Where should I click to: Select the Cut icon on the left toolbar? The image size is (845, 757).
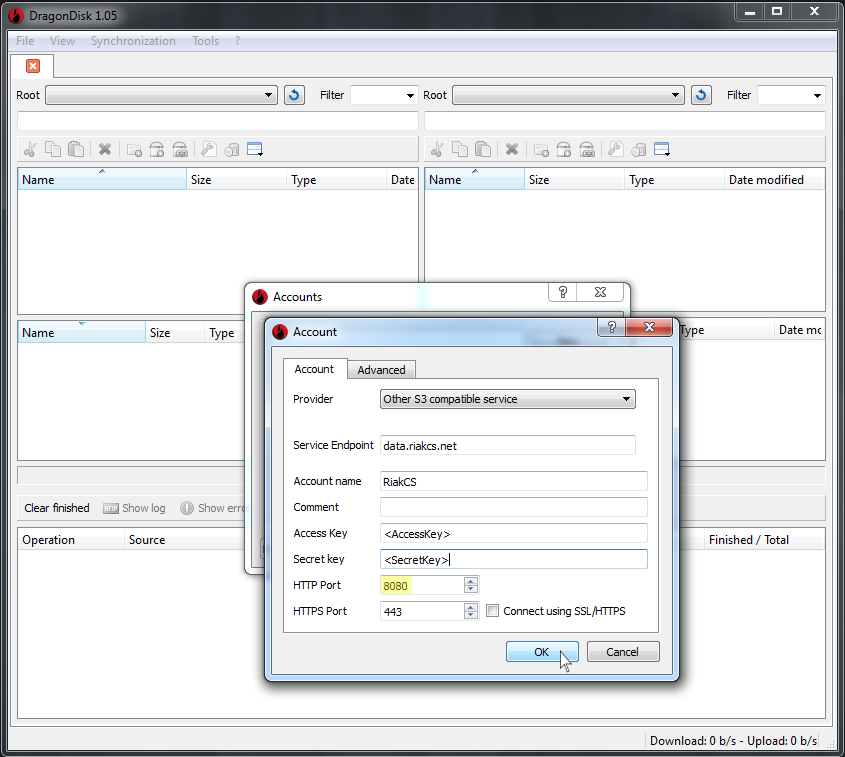[30, 148]
